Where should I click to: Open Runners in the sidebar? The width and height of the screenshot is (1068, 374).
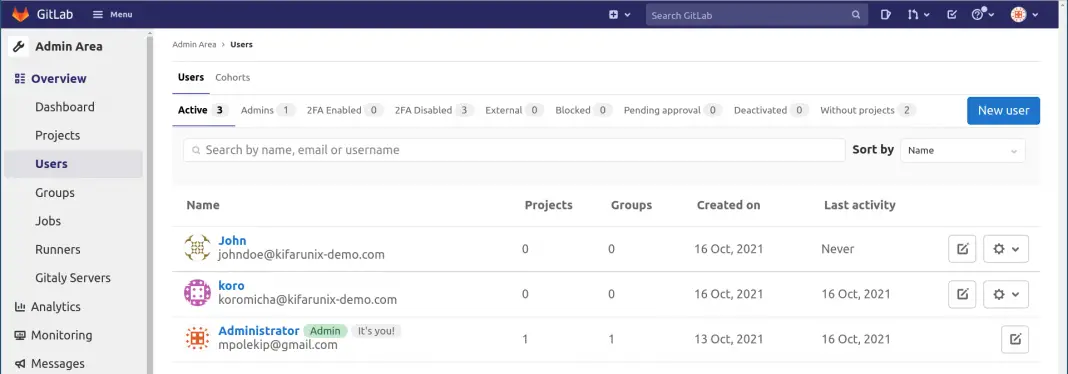pyautogui.click(x=58, y=249)
